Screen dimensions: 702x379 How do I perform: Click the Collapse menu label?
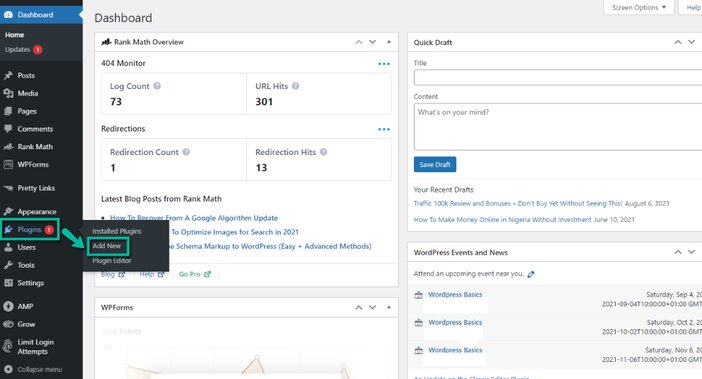[40, 369]
